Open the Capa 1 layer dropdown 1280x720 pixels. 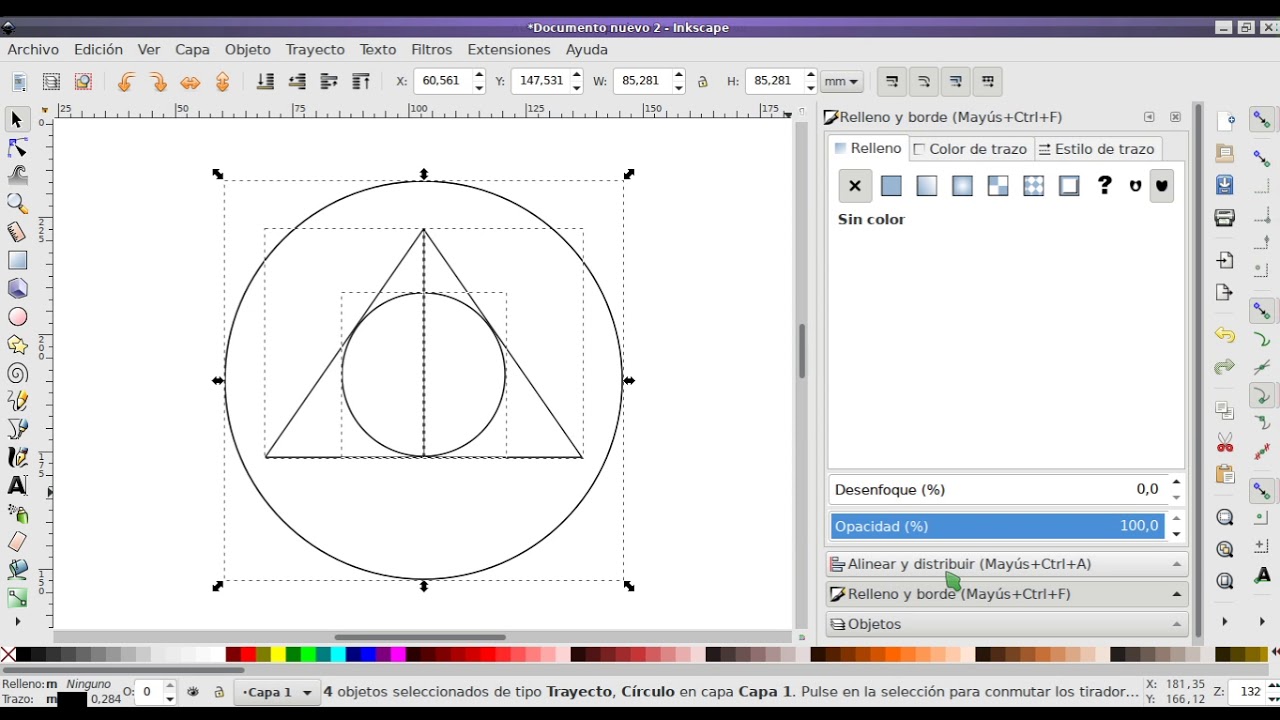(x=277, y=692)
